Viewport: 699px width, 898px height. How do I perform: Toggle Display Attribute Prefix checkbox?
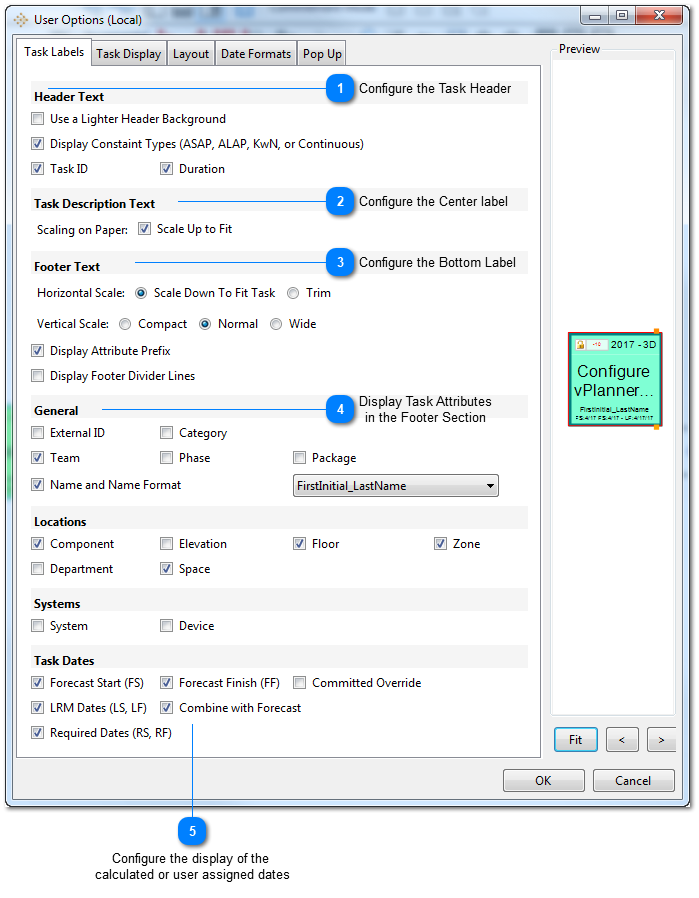(38, 350)
